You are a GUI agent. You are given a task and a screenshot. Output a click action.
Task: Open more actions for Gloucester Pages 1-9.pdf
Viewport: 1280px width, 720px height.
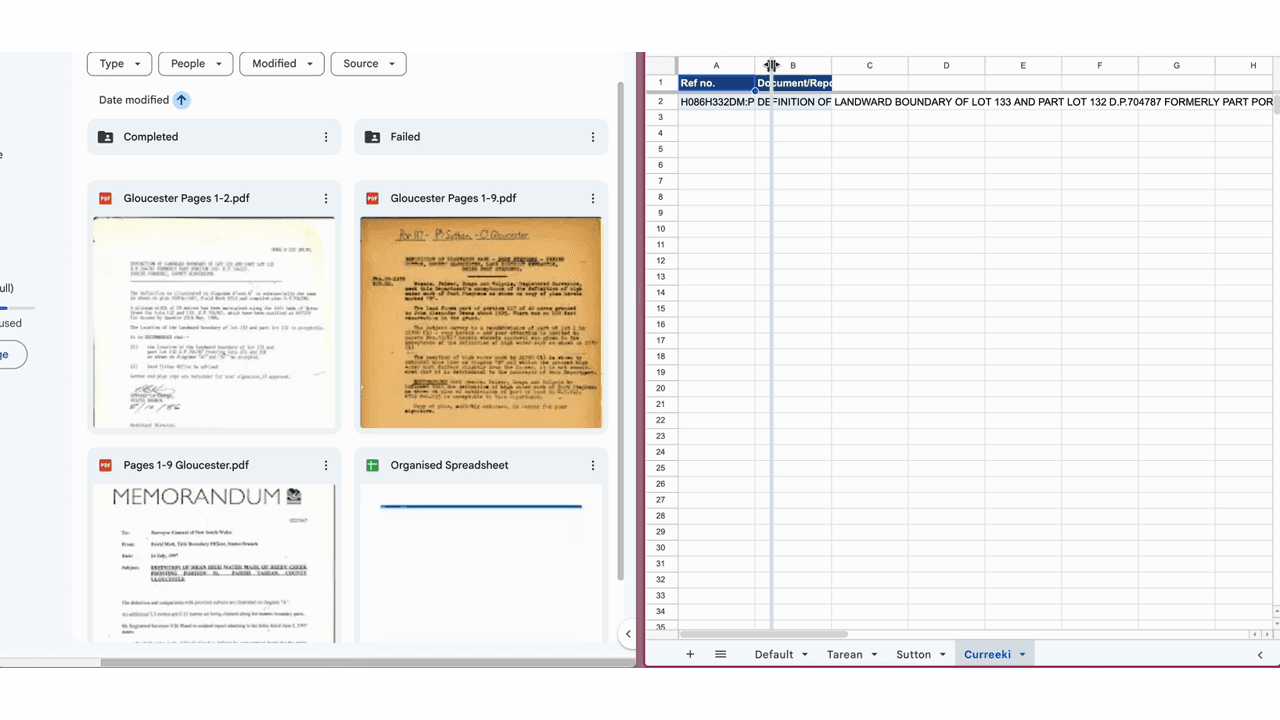coord(593,198)
